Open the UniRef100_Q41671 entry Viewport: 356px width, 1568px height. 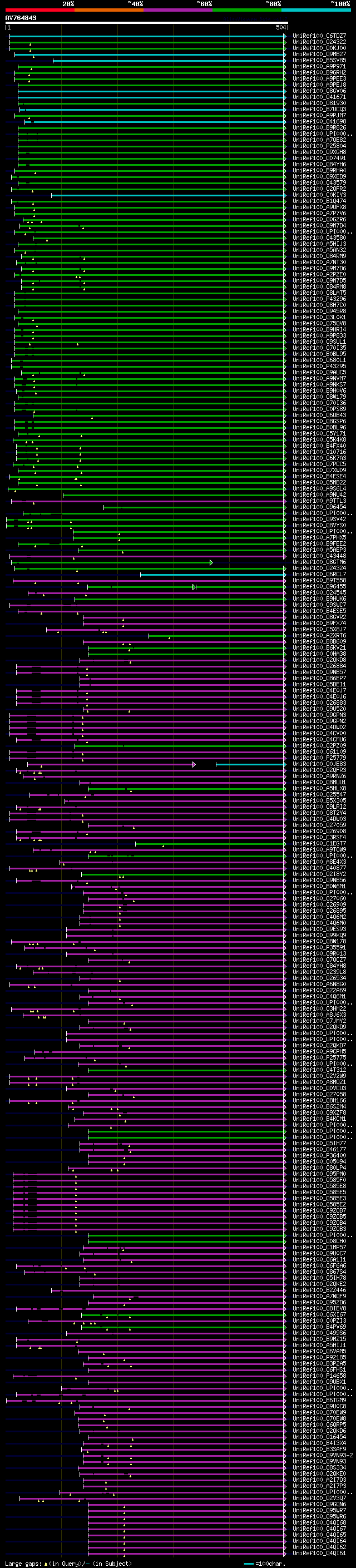point(319,97)
